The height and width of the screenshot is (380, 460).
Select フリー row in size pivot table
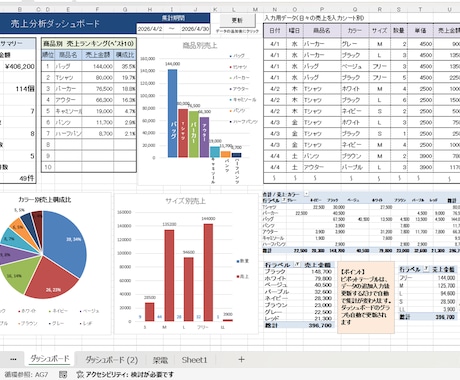[428, 278]
